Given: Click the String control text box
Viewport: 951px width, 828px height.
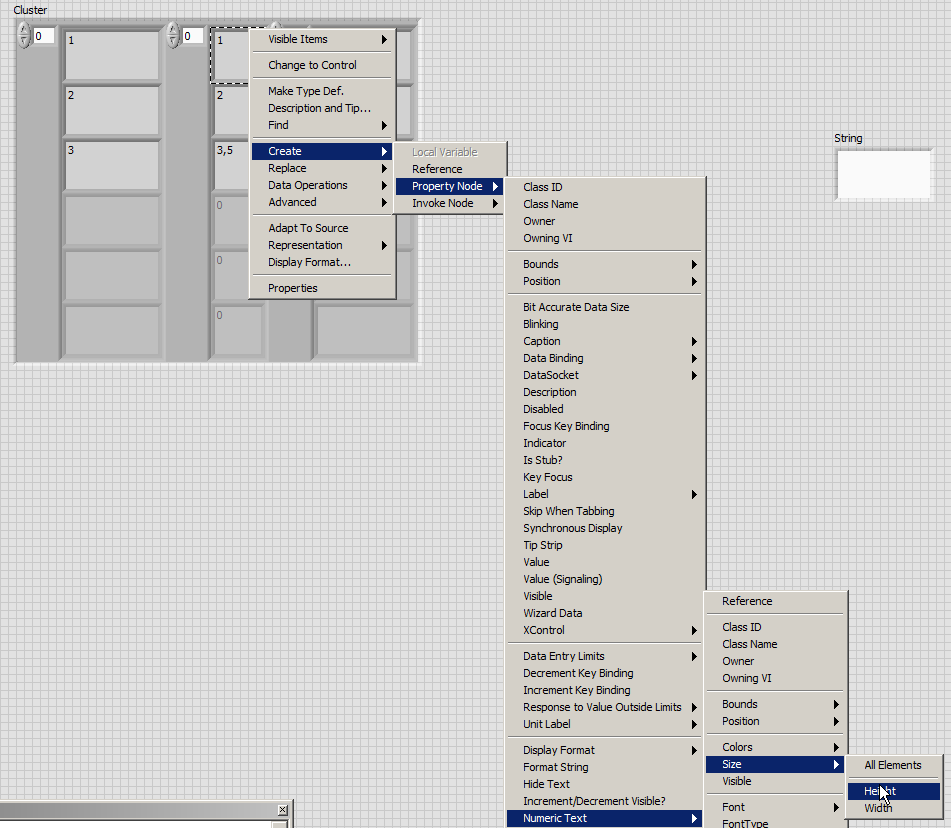Looking at the screenshot, I should [883, 174].
